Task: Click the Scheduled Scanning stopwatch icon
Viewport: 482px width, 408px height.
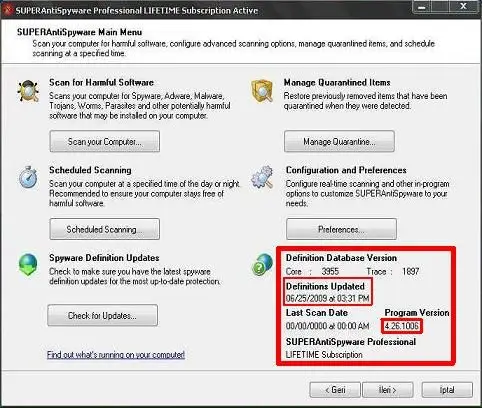Action: pyautogui.click(x=28, y=177)
